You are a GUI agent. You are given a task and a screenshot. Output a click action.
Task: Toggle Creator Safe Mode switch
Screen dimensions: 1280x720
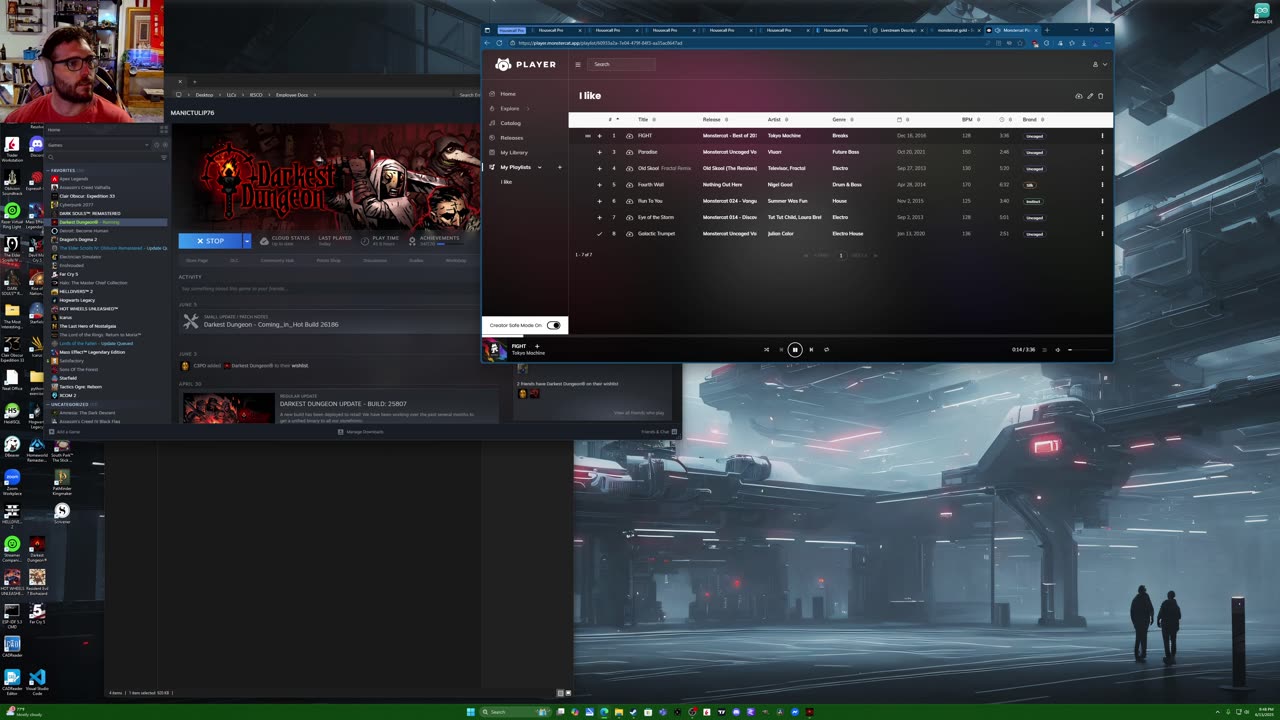tap(553, 325)
